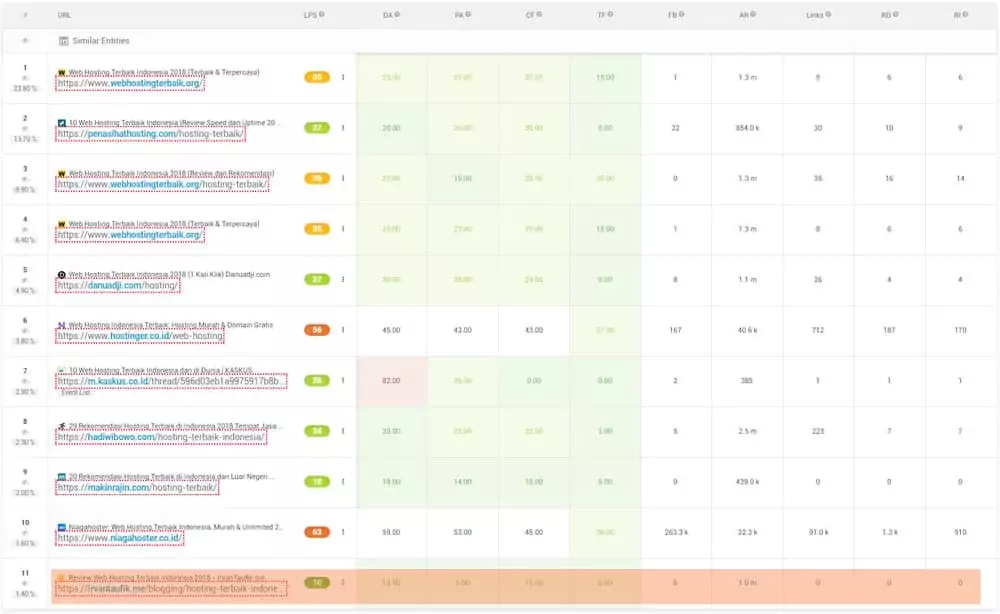Image resolution: width=1000 pixels, height=614 pixels.
Task: Click the info icon next to TF header
Action: tap(610, 14)
